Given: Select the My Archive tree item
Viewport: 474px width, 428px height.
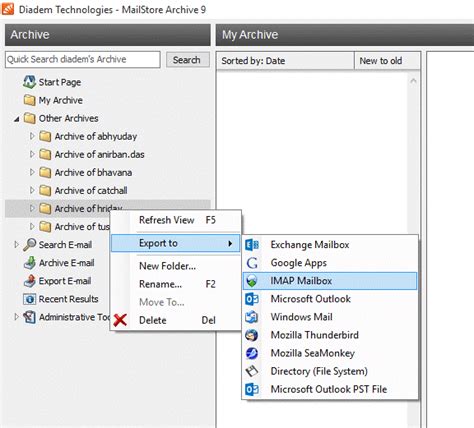Looking at the screenshot, I should (x=61, y=100).
